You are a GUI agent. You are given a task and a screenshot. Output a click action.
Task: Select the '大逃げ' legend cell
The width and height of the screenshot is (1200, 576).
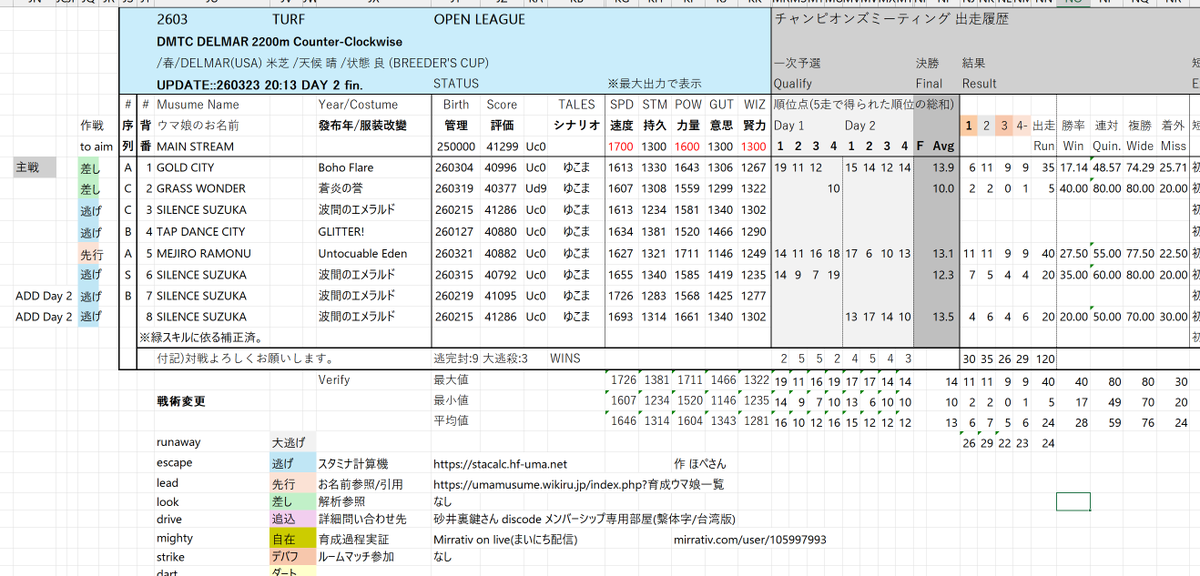point(291,442)
